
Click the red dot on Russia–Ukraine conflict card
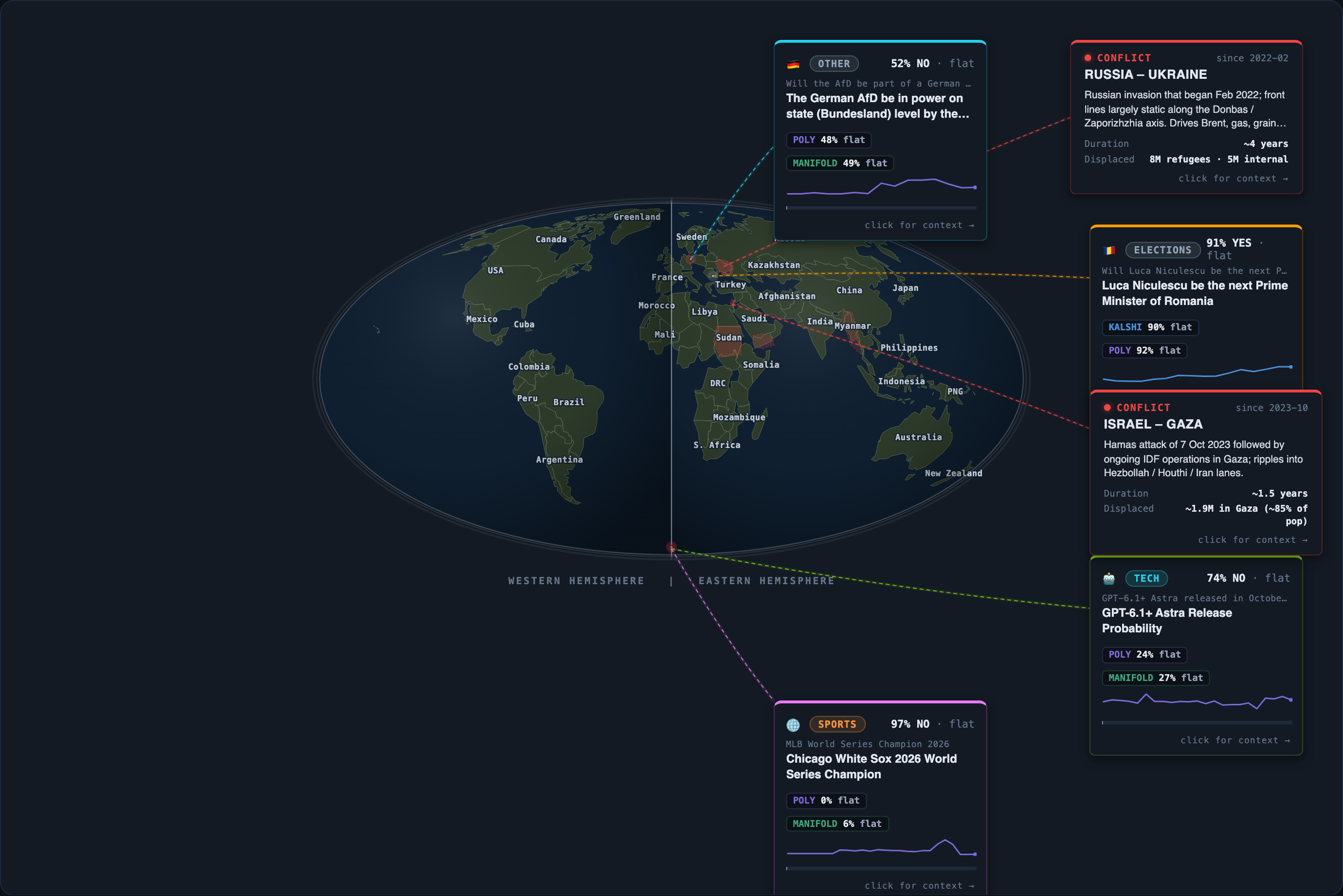(1088, 58)
